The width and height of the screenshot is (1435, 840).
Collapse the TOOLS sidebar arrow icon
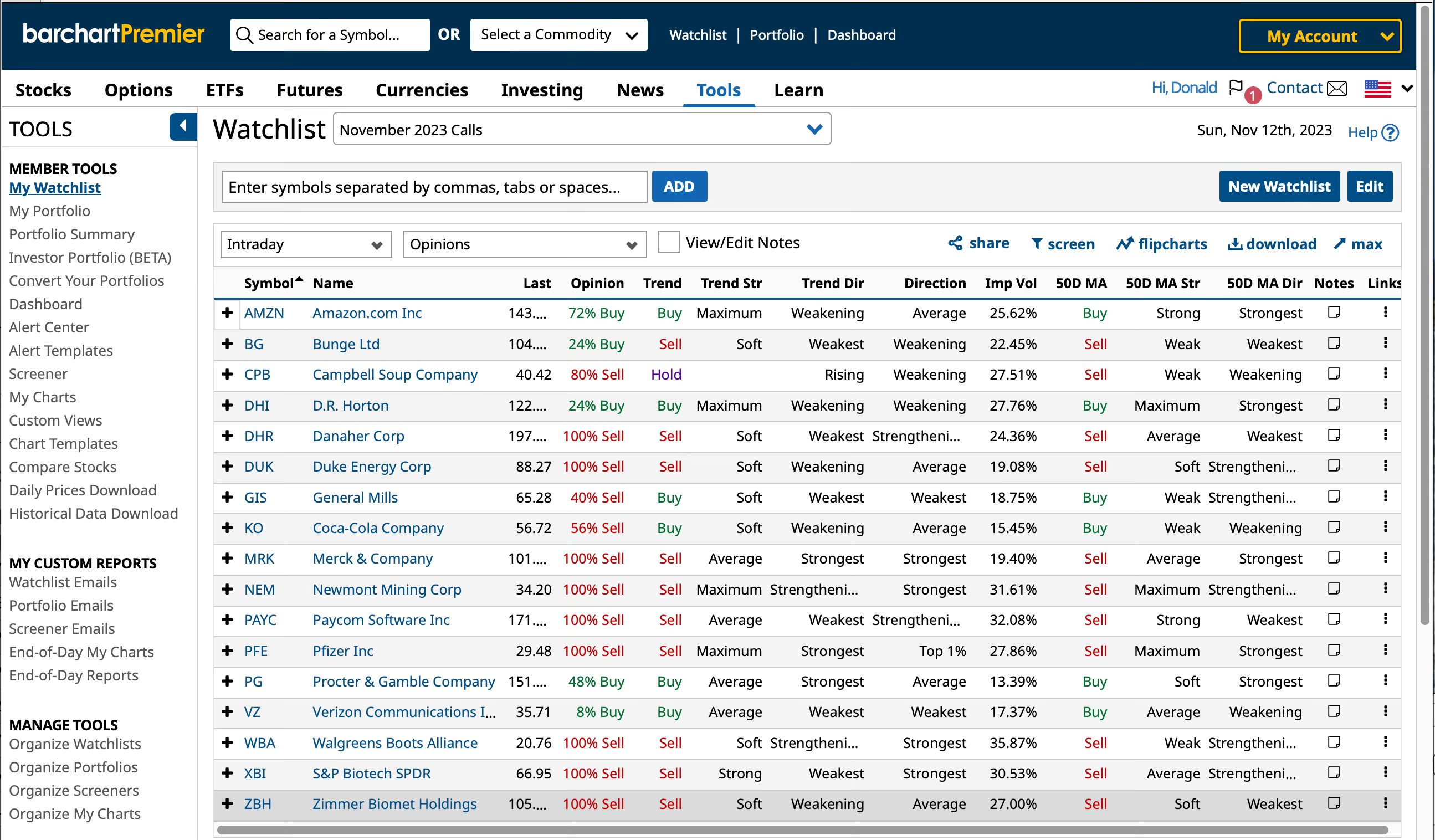[x=183, y=126]
